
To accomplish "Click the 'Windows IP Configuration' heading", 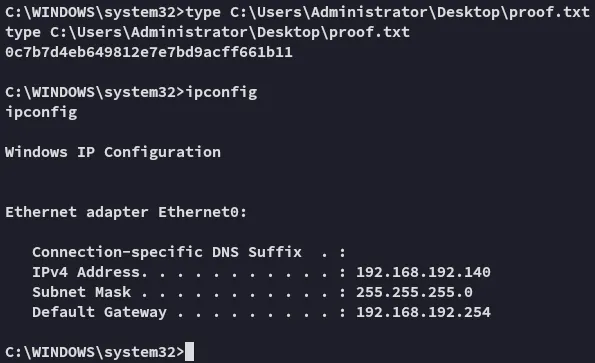I will 113,152.
